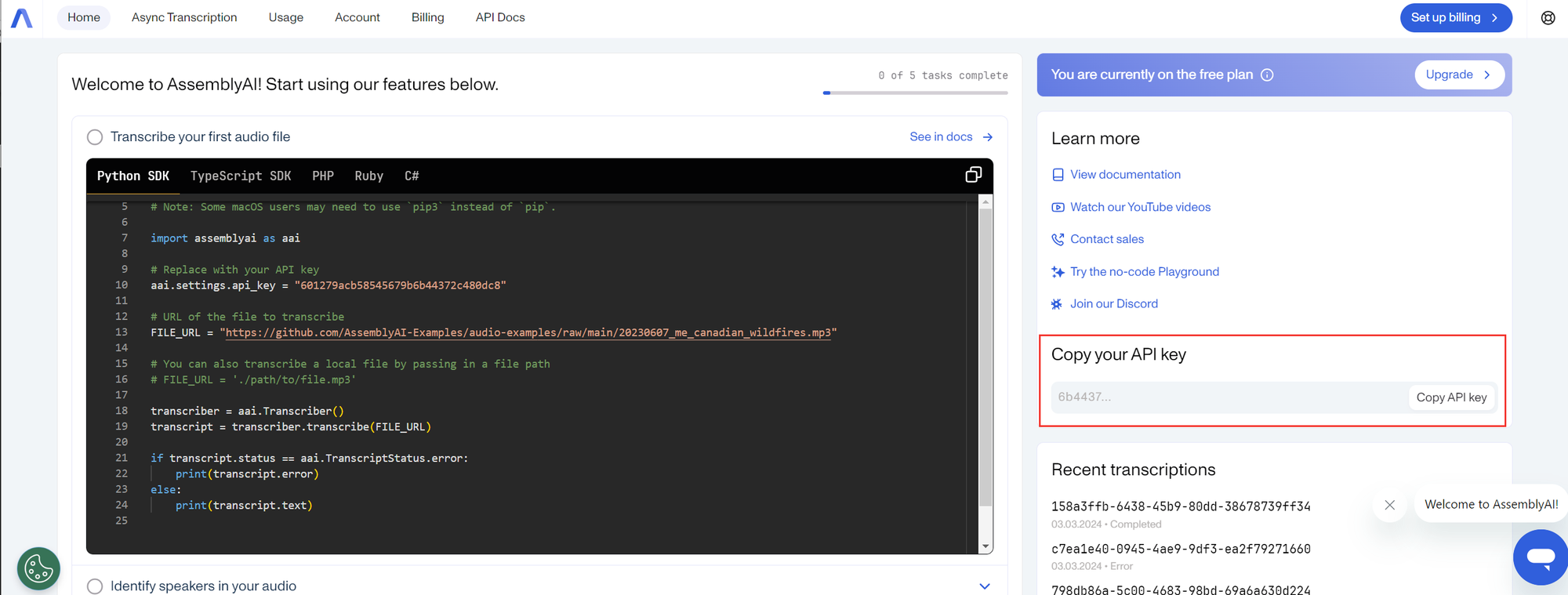This screenshot has width=1568, height=595.
Task: Click the Welcome to AssemblyAI! chat message
Action: (1491, 505)
